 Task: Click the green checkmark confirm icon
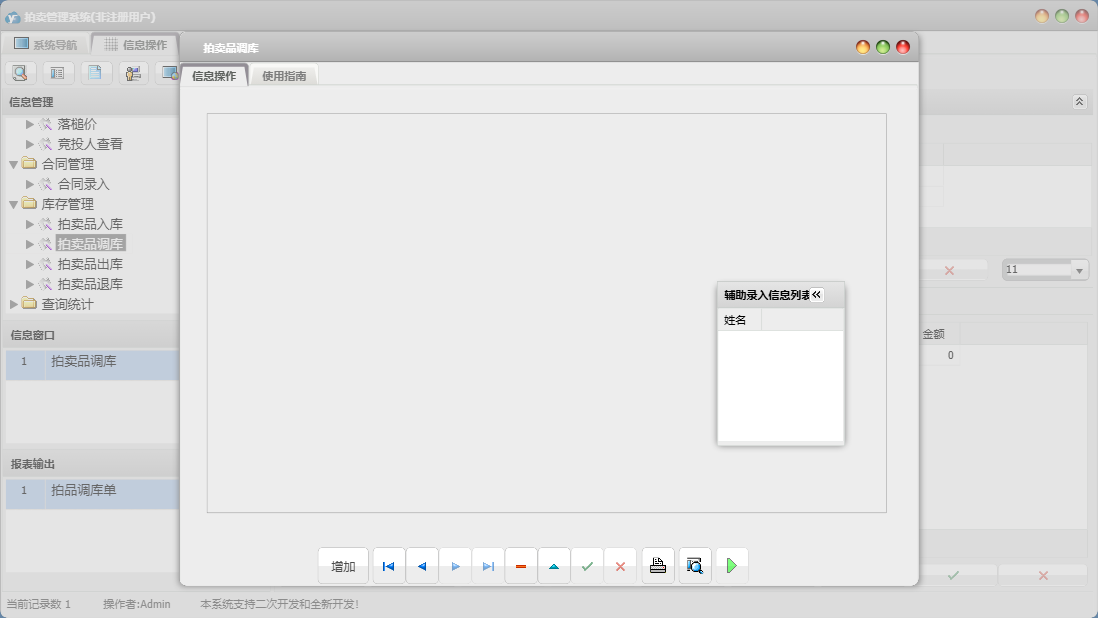(587, 566)
